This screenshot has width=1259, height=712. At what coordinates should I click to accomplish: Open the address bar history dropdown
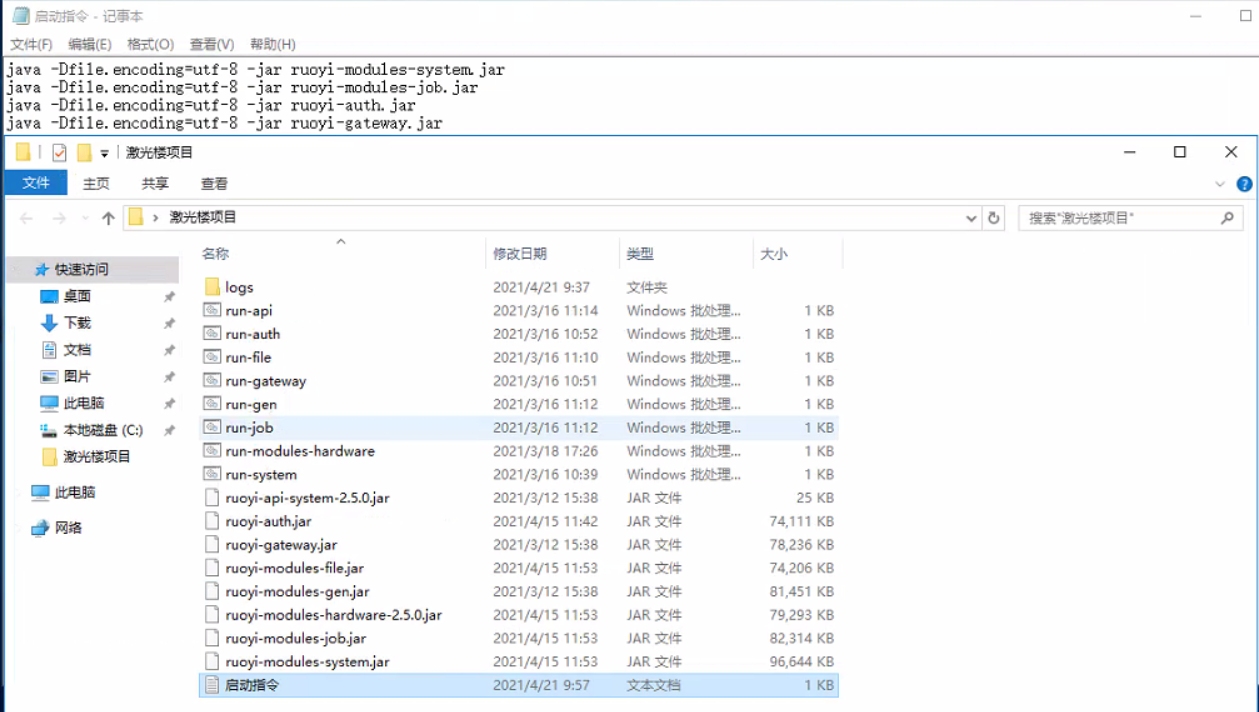click(x=971, y=218)
